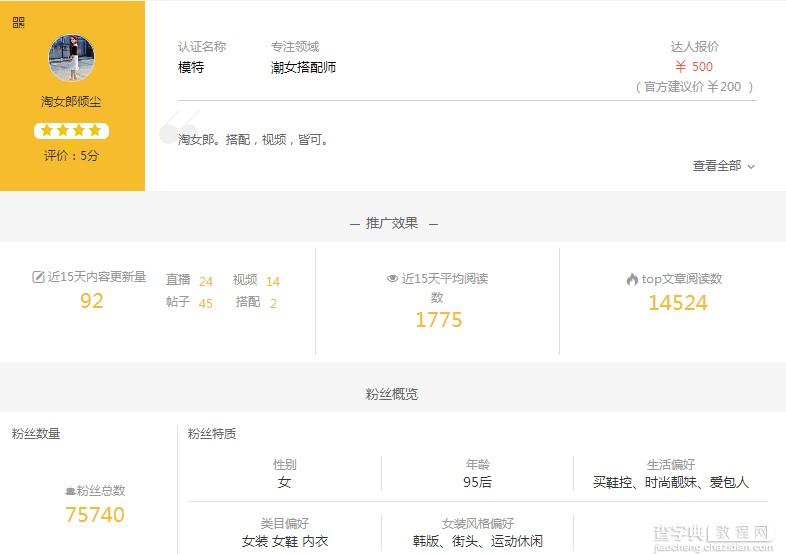Click the profile avatar photo
Viewport: 786px width, 554px height.
[x=71, y=58]
